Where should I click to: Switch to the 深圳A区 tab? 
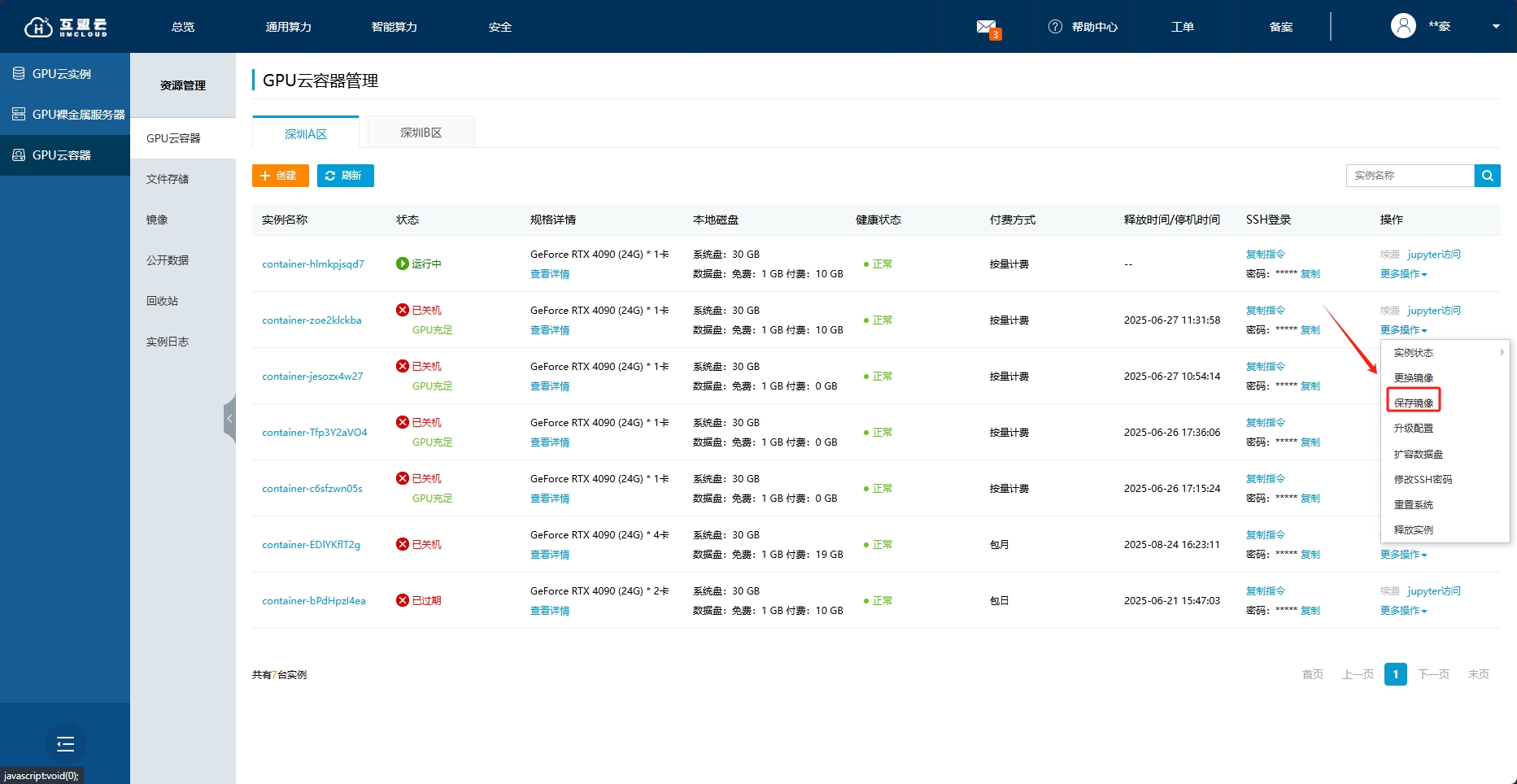[306, 133]
